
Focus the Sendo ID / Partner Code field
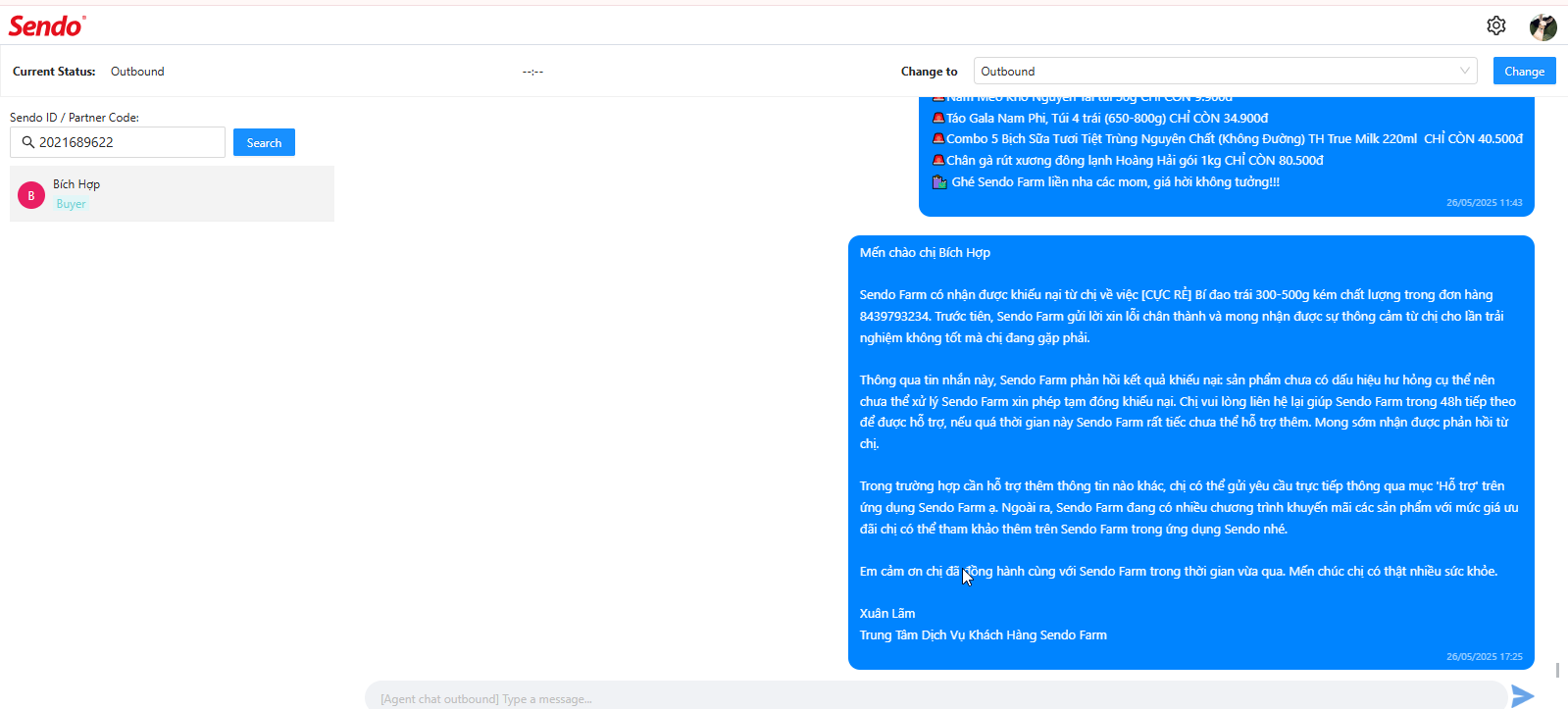118,142
